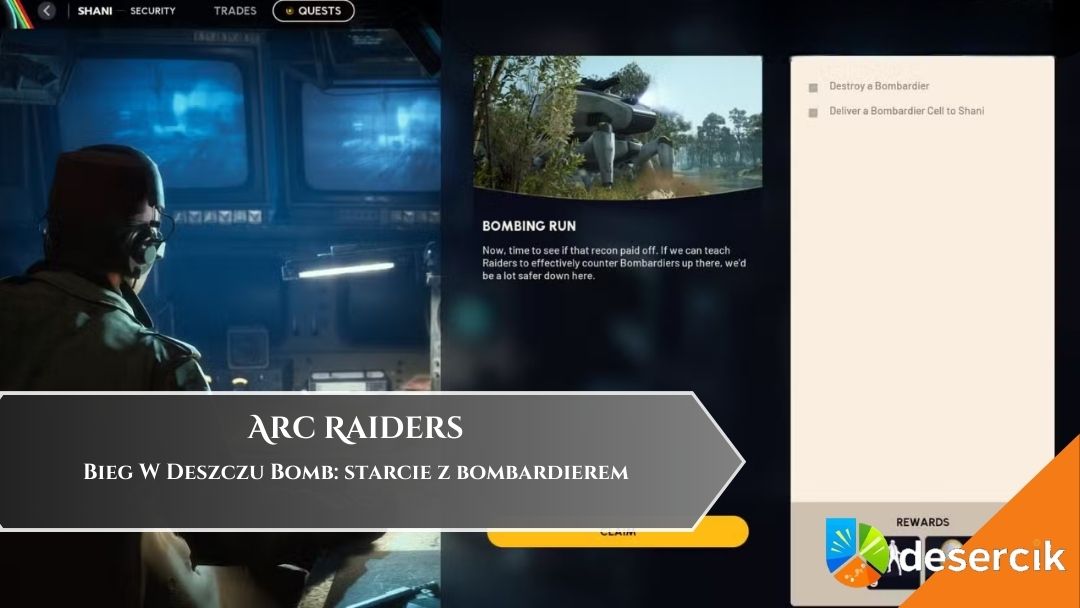This screenshot has height=608, width=1080.
Task: Click the rainbow stripe logo in the corner
Action: (x=12, y=10)
